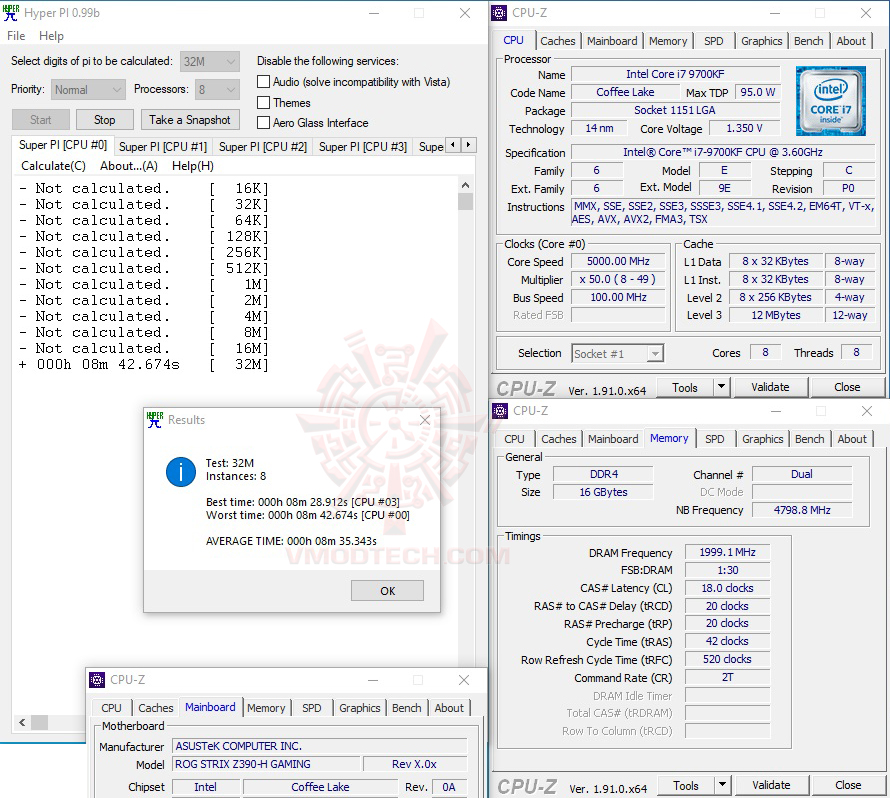Click Tools button in top CPU-Z window
This screenshot has height=798, width=890.
(x=685, y=388)
